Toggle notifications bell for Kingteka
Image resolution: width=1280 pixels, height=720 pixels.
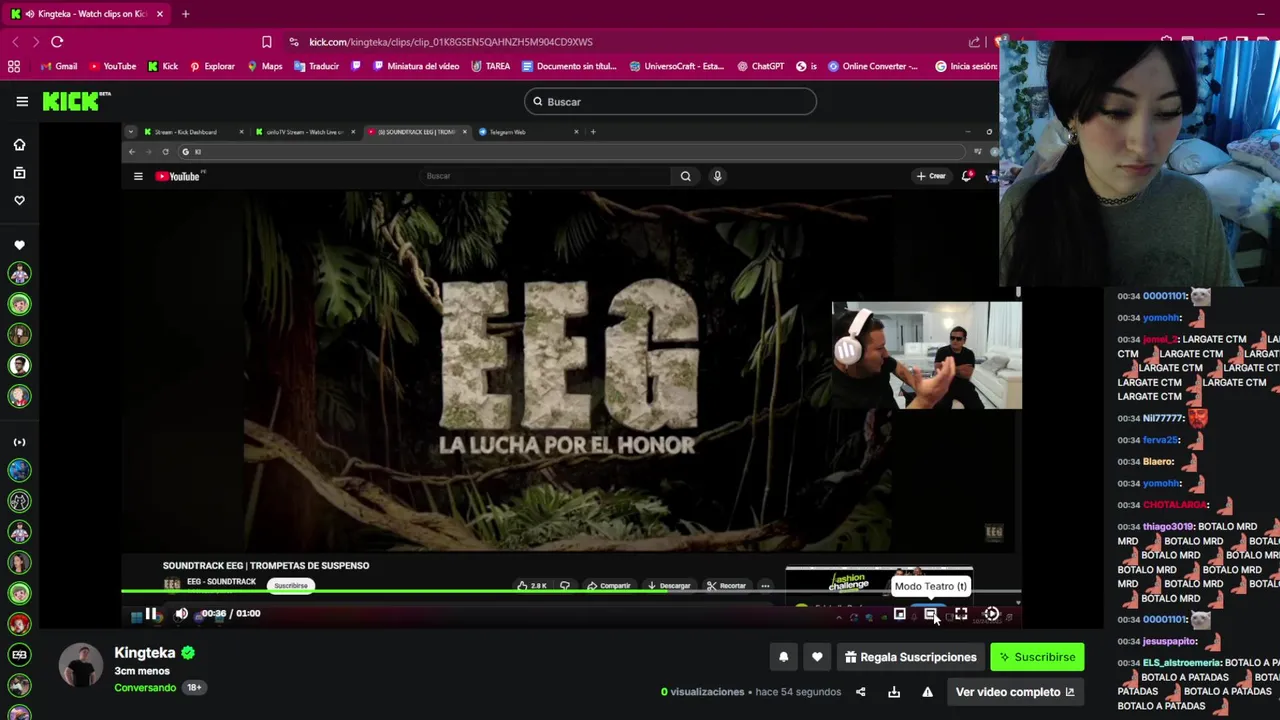[783, 657]
